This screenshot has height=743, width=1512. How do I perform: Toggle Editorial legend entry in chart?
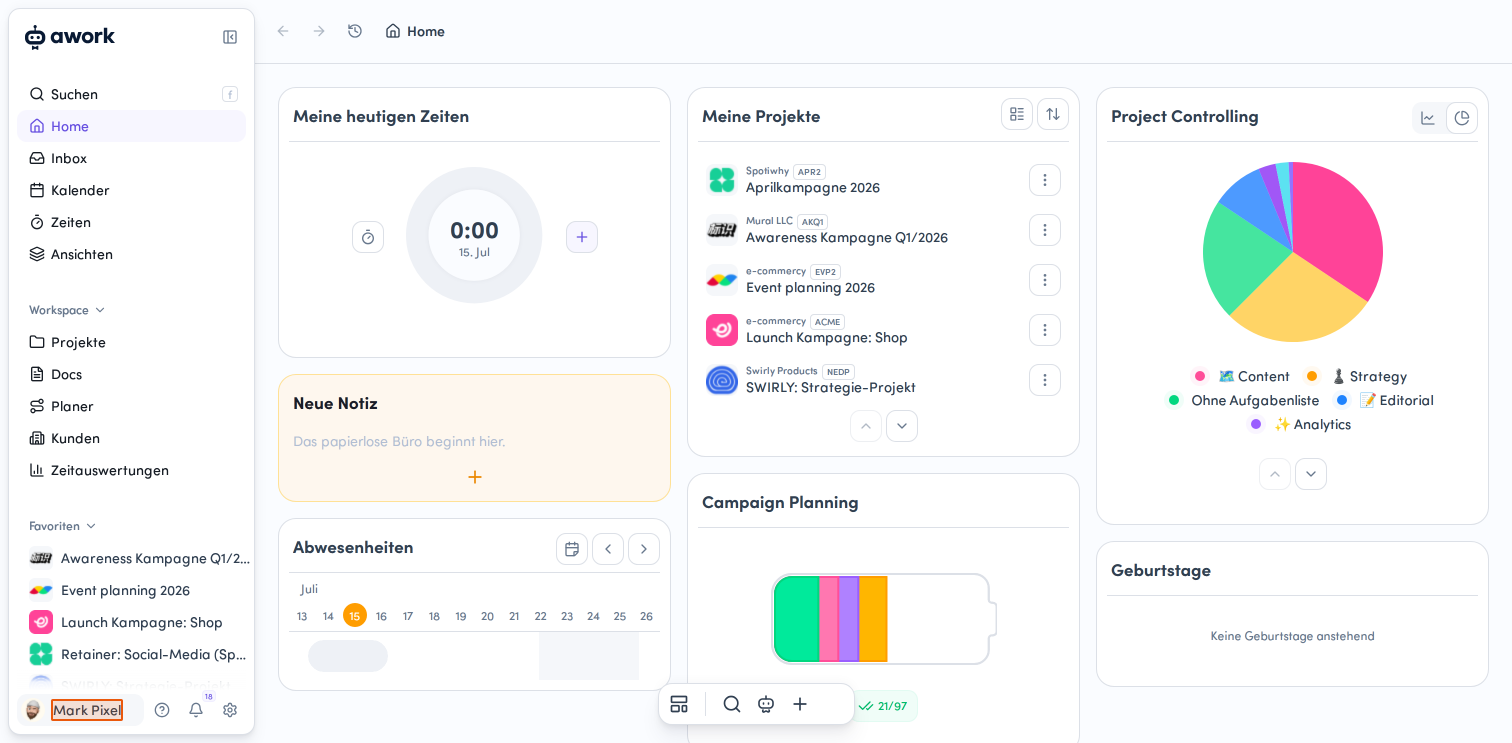tap(1385, 400)
